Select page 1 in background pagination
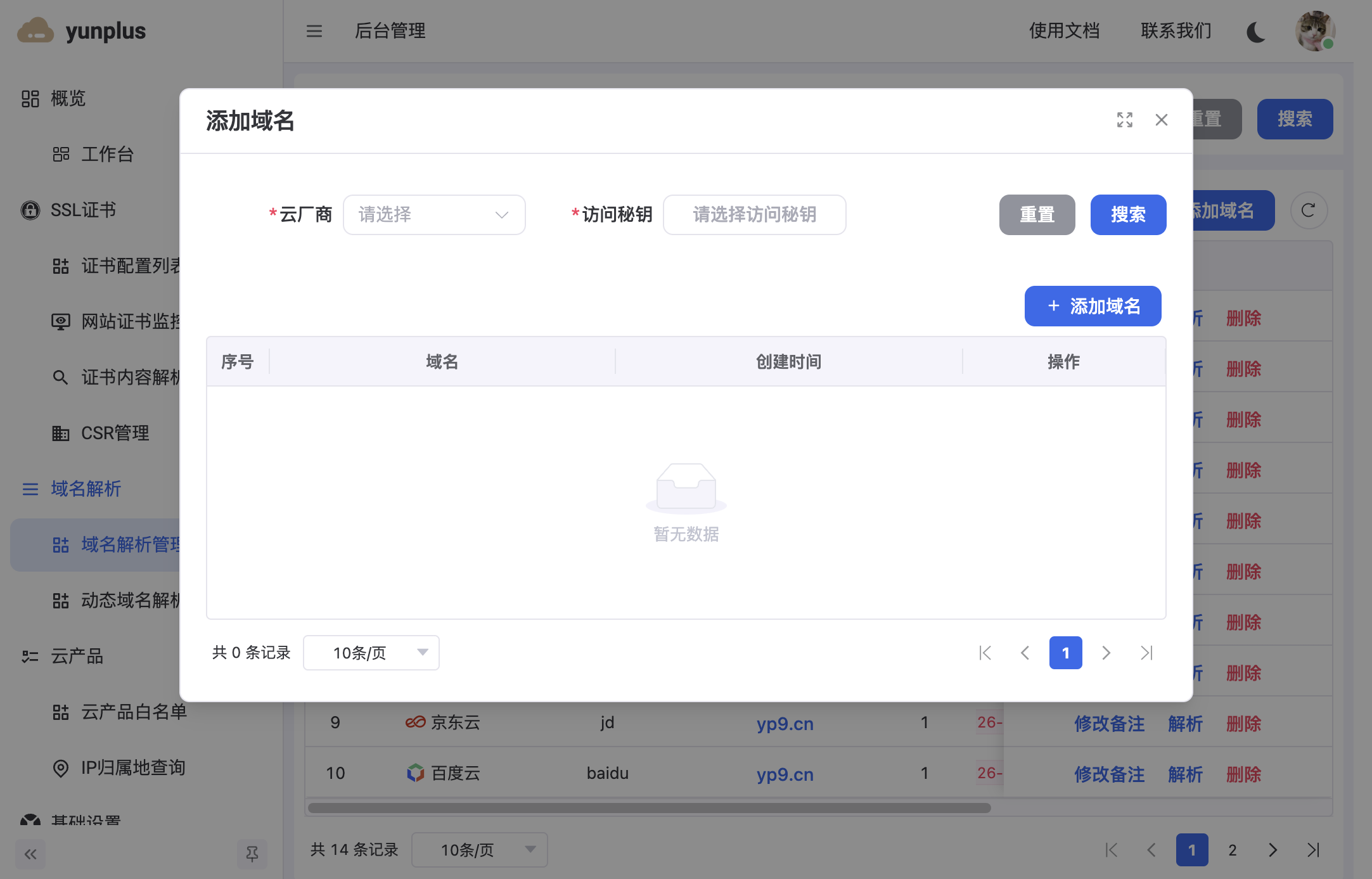Screen dimensions: 1372x879 coord(1192,850)
